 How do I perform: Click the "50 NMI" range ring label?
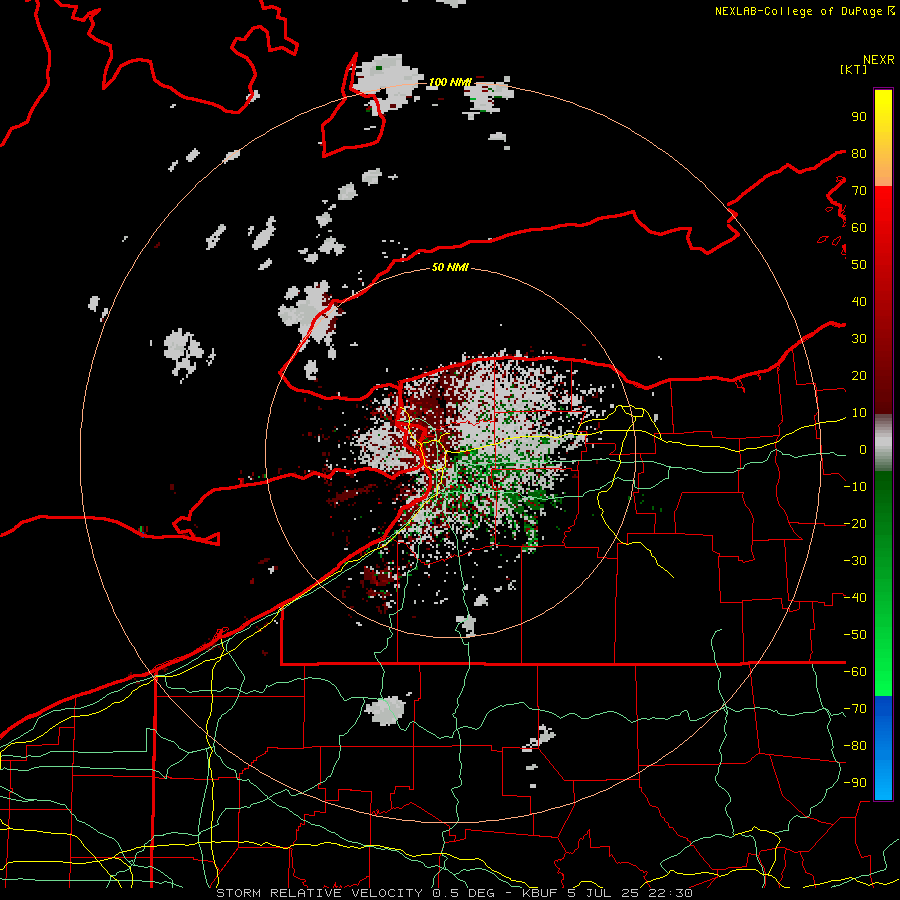(449, 267)
